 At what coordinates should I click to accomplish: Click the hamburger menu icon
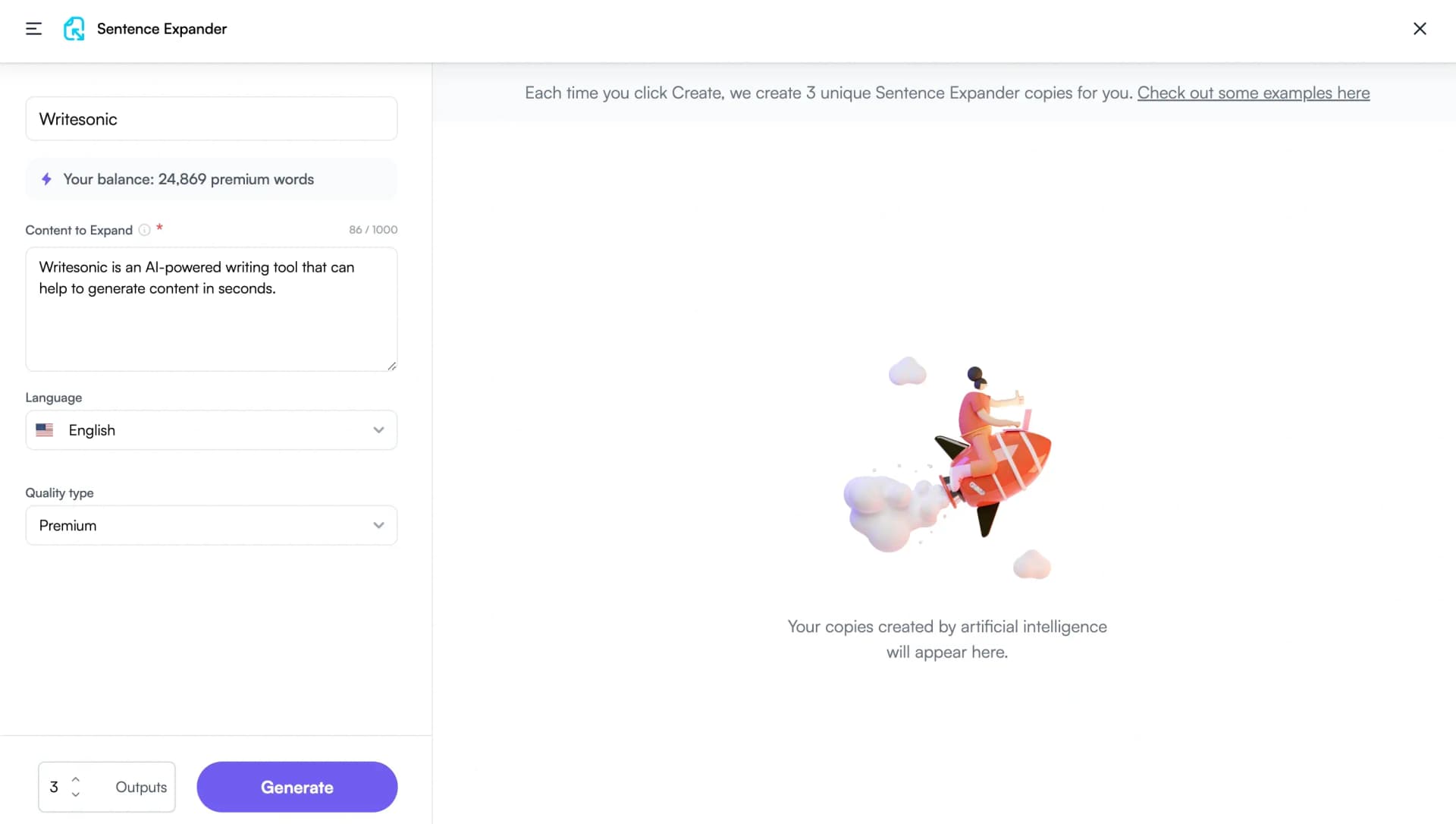coord(33,28)
